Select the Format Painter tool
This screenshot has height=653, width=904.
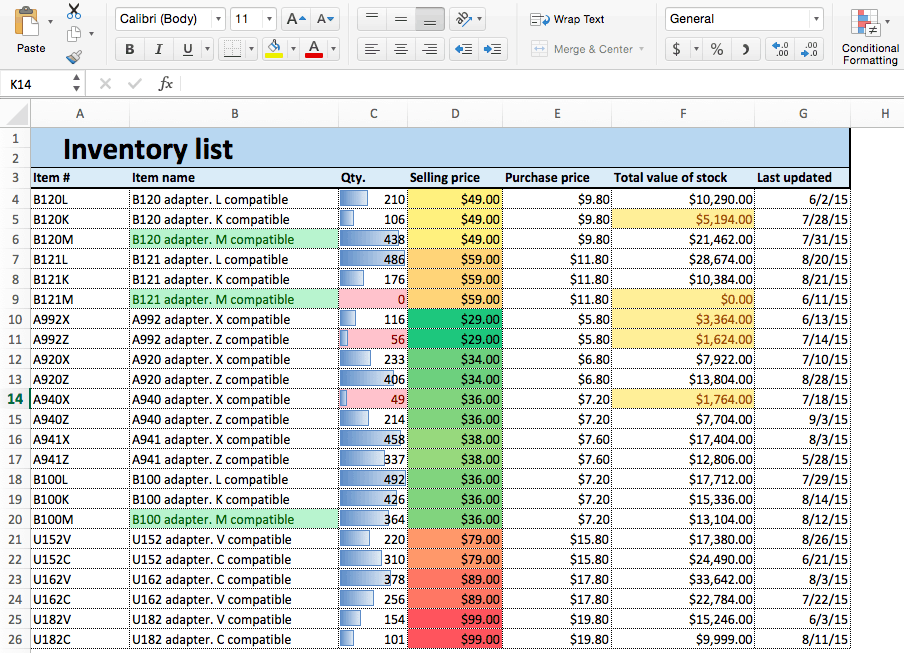(76, 58)
